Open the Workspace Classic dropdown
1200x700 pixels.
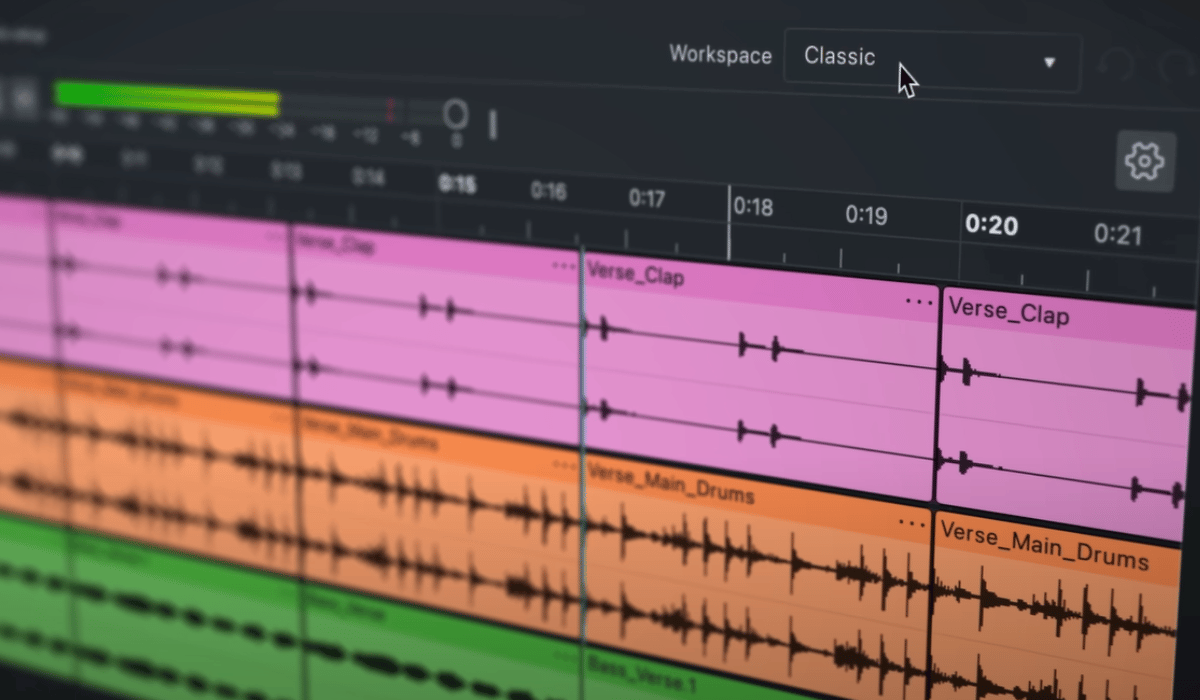[932, 58]
